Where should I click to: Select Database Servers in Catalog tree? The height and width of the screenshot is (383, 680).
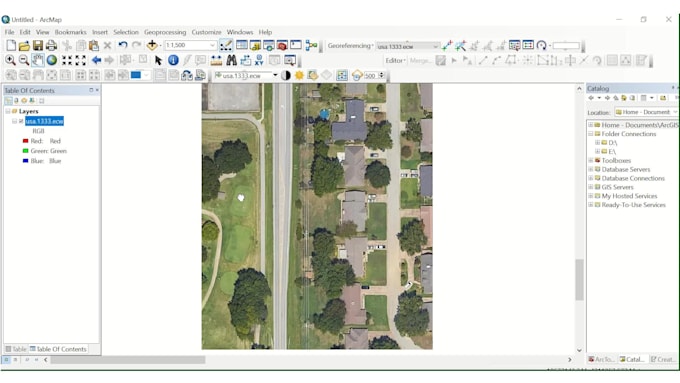626,169
